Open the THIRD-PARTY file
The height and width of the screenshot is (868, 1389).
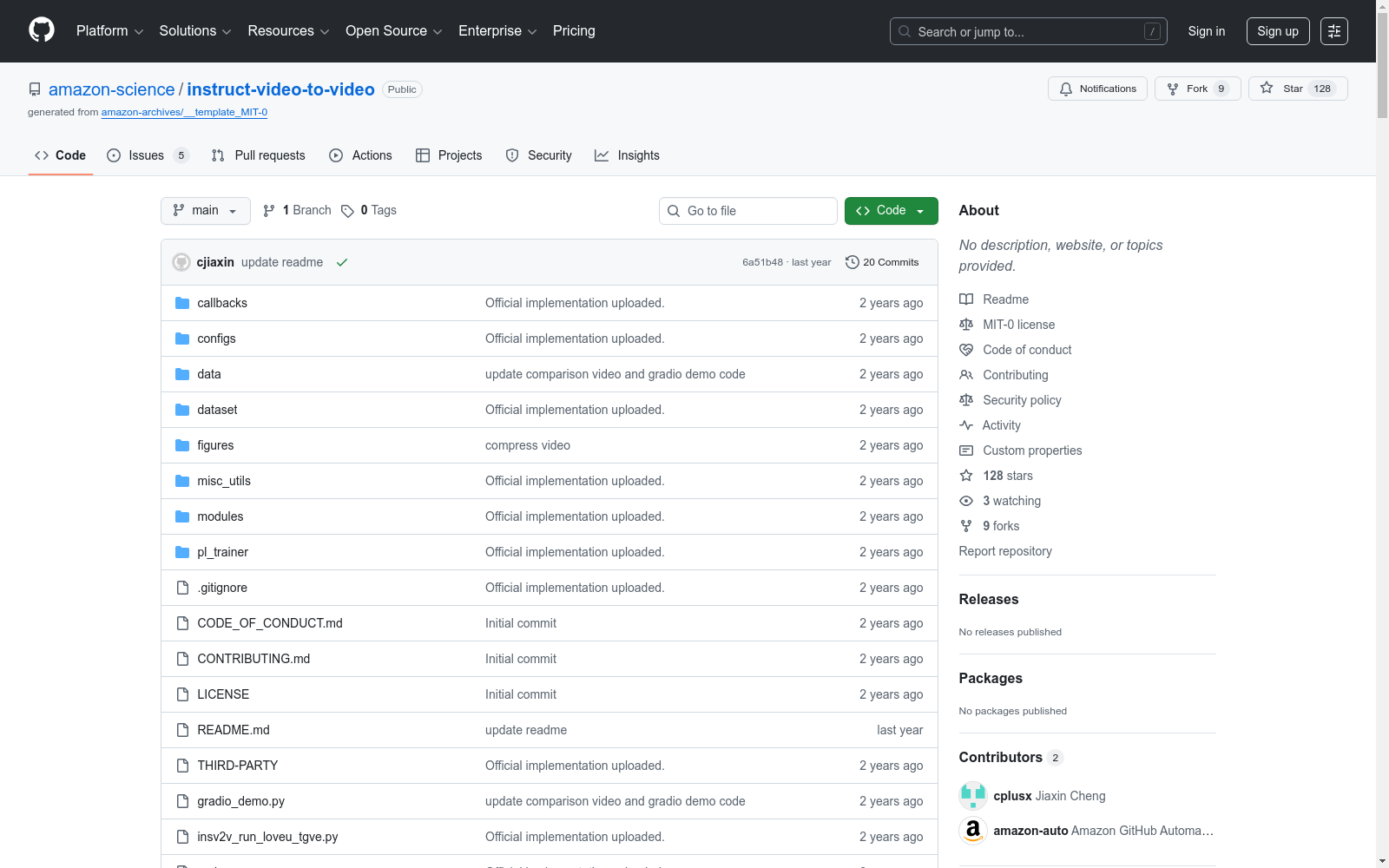click(x=238, y=766)
